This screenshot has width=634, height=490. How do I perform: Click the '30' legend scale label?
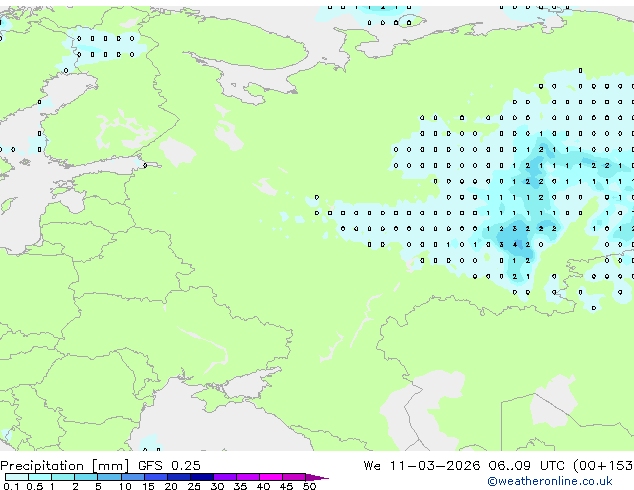coord(217,486)
